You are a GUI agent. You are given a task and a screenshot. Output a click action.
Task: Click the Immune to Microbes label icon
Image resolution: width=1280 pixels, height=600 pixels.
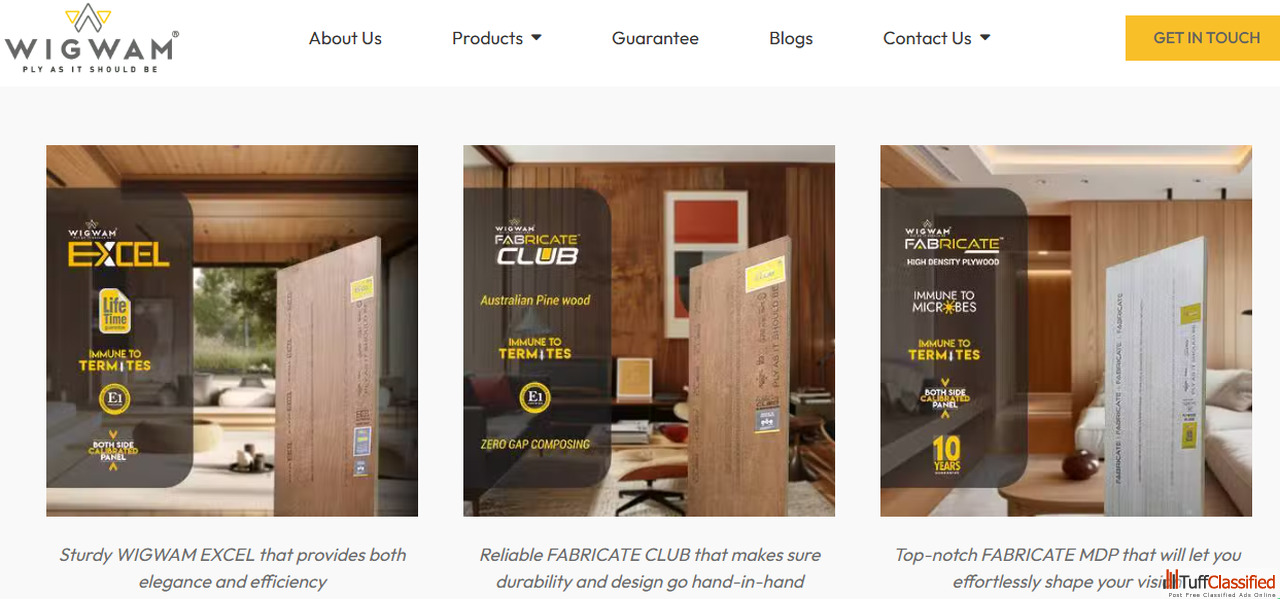tap(944, 301)
